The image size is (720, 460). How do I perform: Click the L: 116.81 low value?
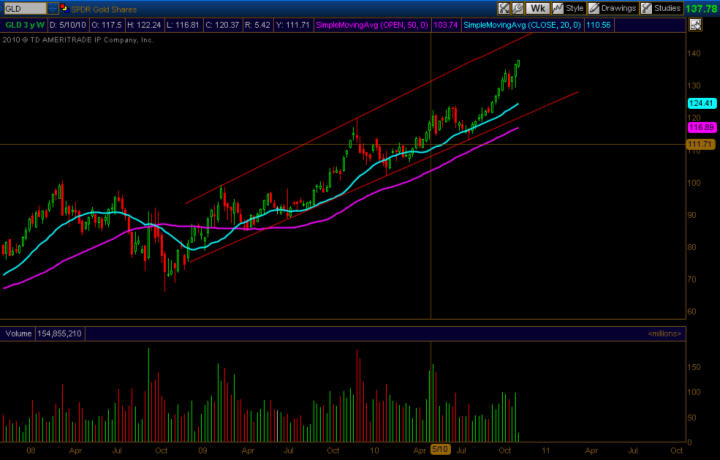[184, 25]
